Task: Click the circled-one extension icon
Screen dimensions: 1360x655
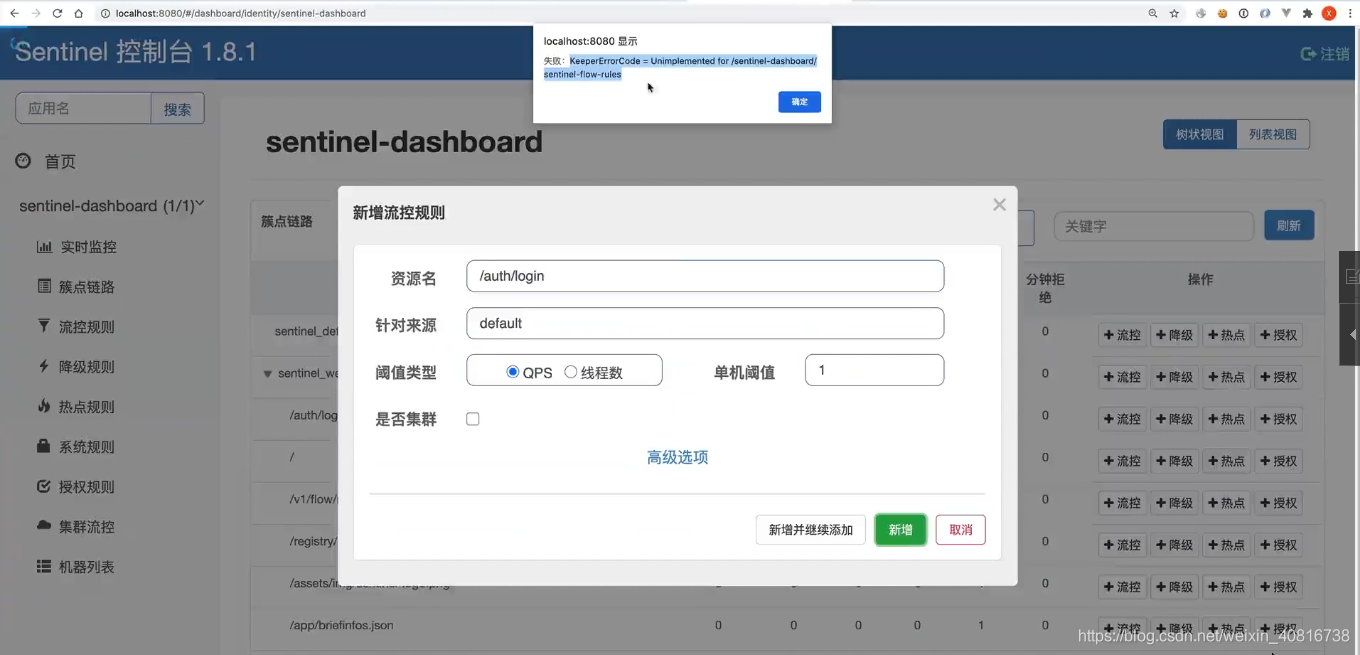Action: click(1244, 13)
